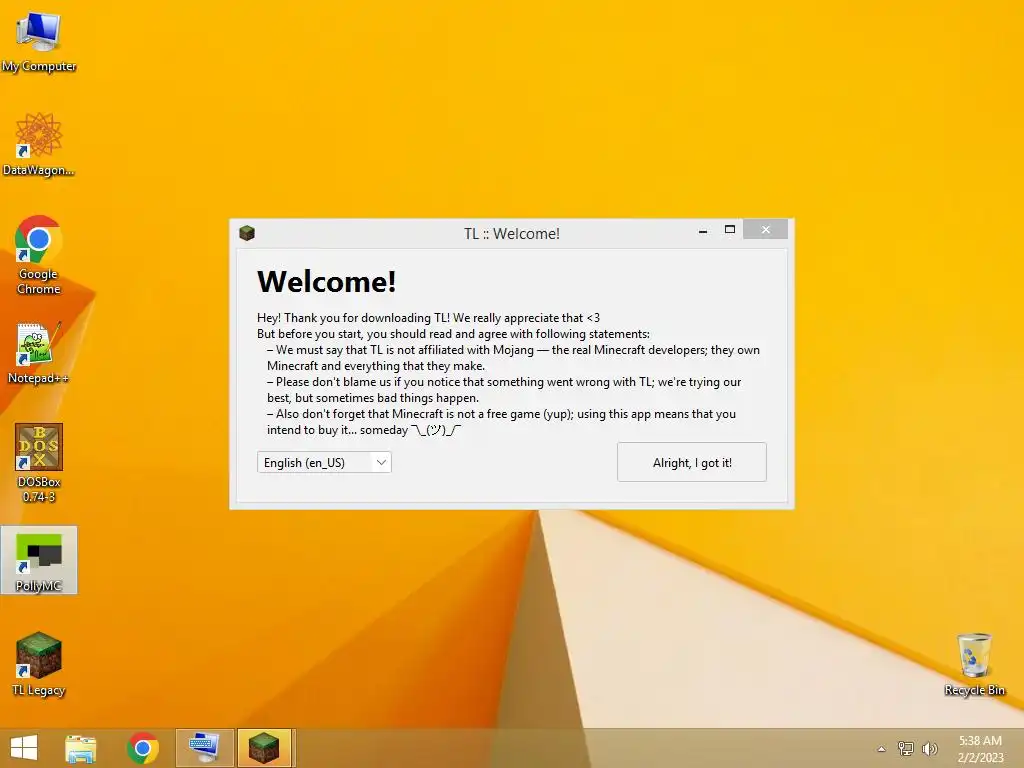Select the DOSBox 0.74-3 desktop shortcut
Viewport: 1024px width, 768px height.
point(39,463)
